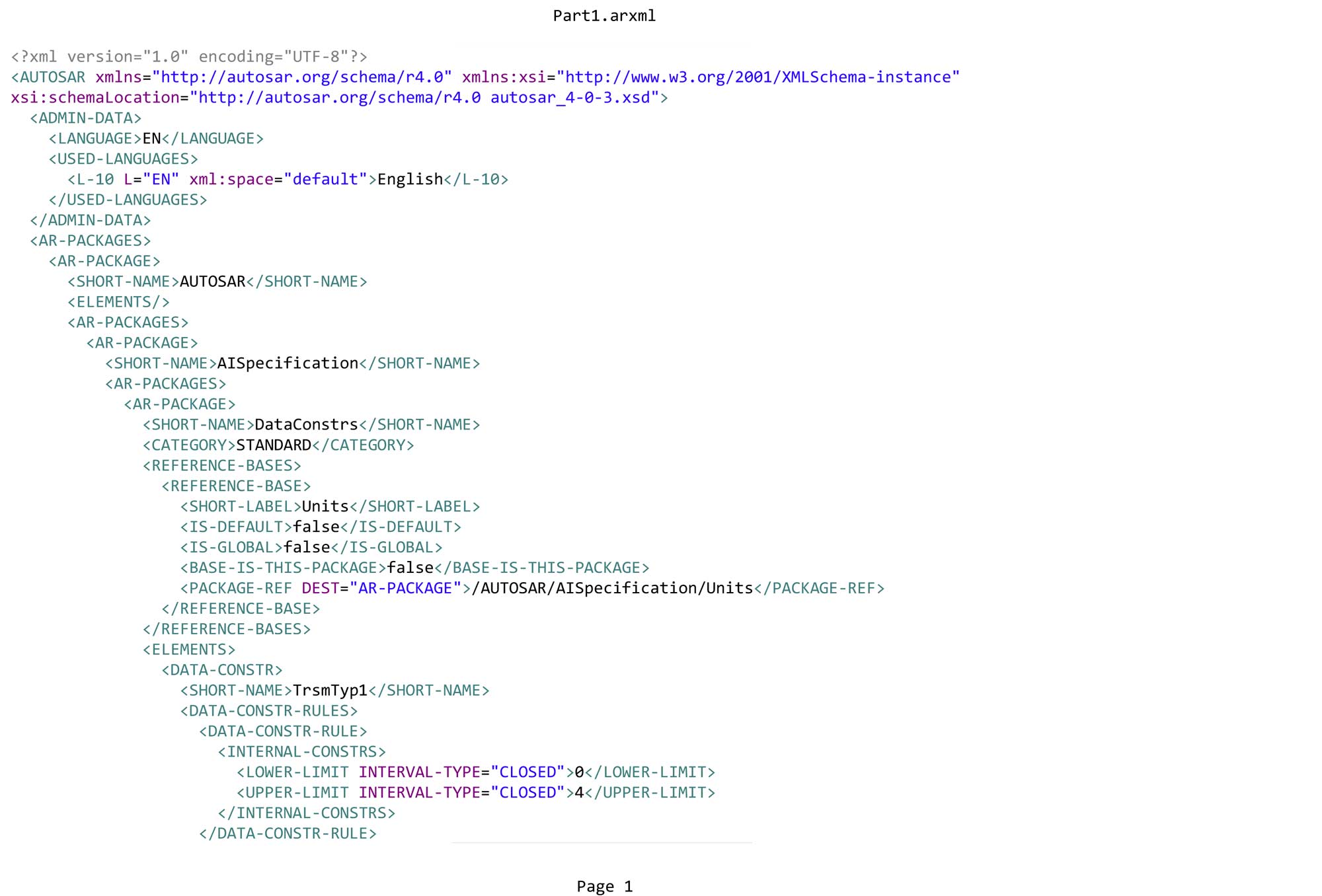Click the PACKAGE-REF /AUTOSAR/AISpecification/Units line
The image size is (1322, 896).
pos(533,589)
